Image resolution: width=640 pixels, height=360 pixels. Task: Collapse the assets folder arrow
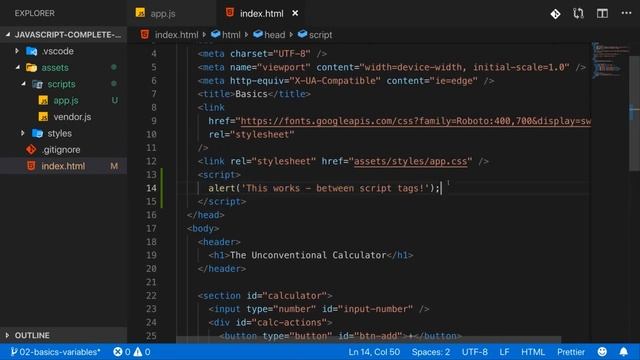[x=18, y=67]
